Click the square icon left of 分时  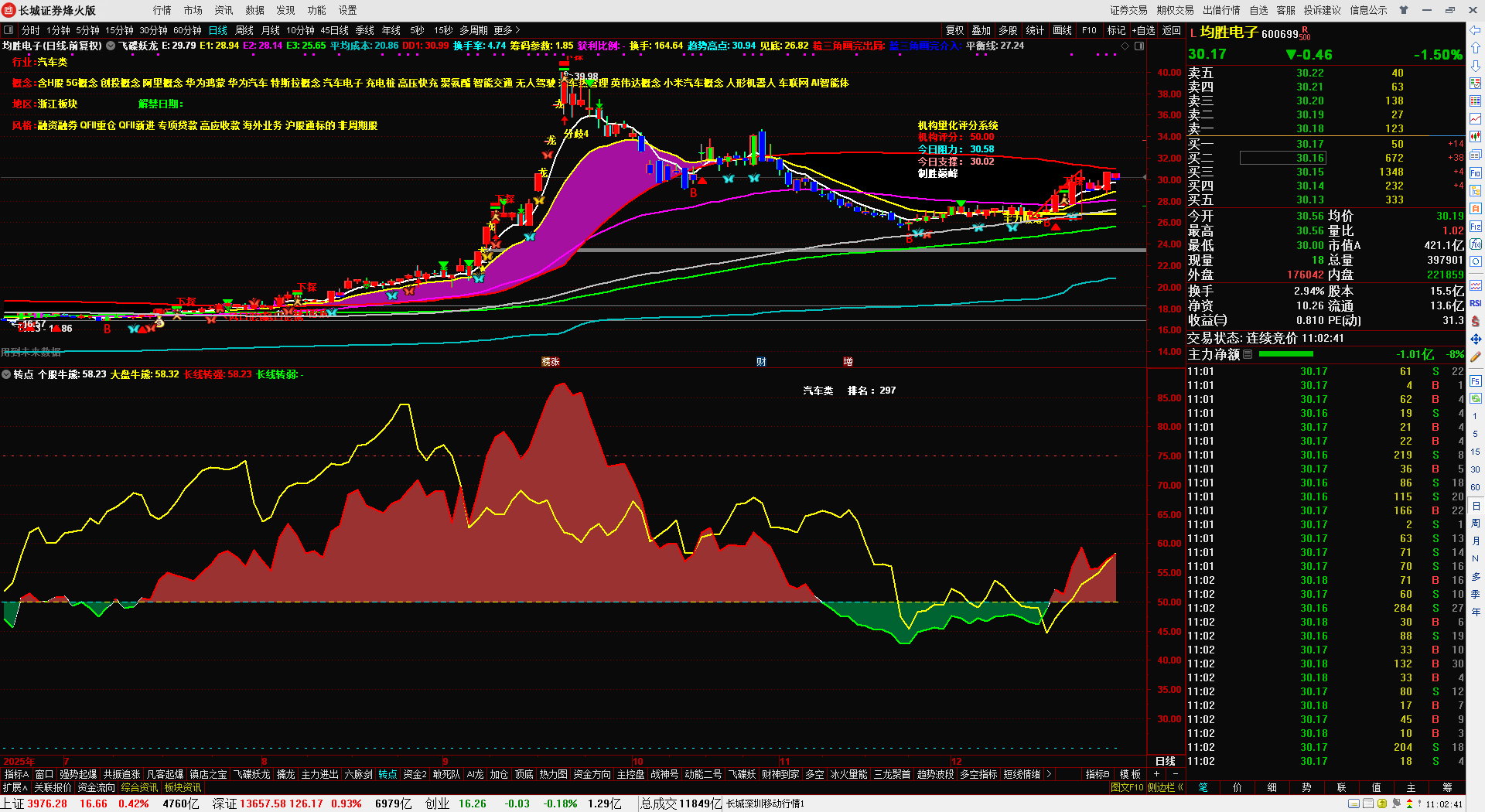[9, 30]
